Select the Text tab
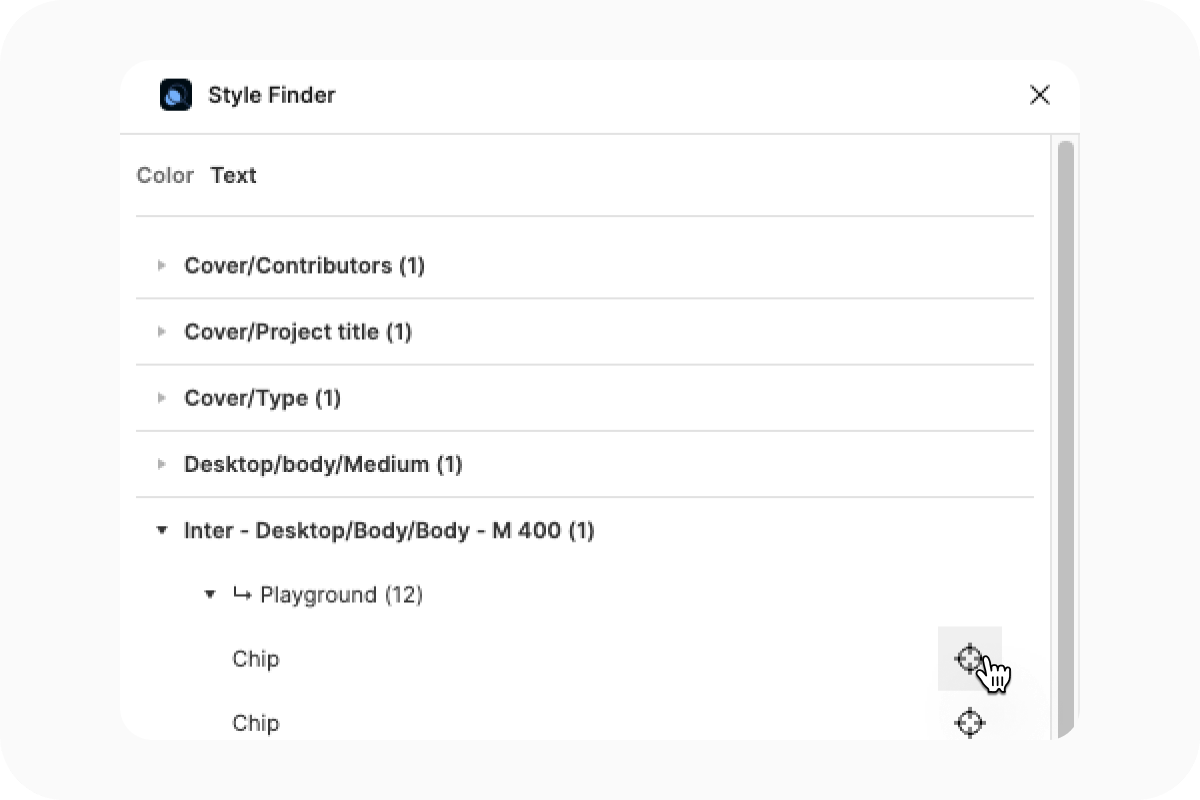This screenshot has width=1200, height=800. coord(233,175)
